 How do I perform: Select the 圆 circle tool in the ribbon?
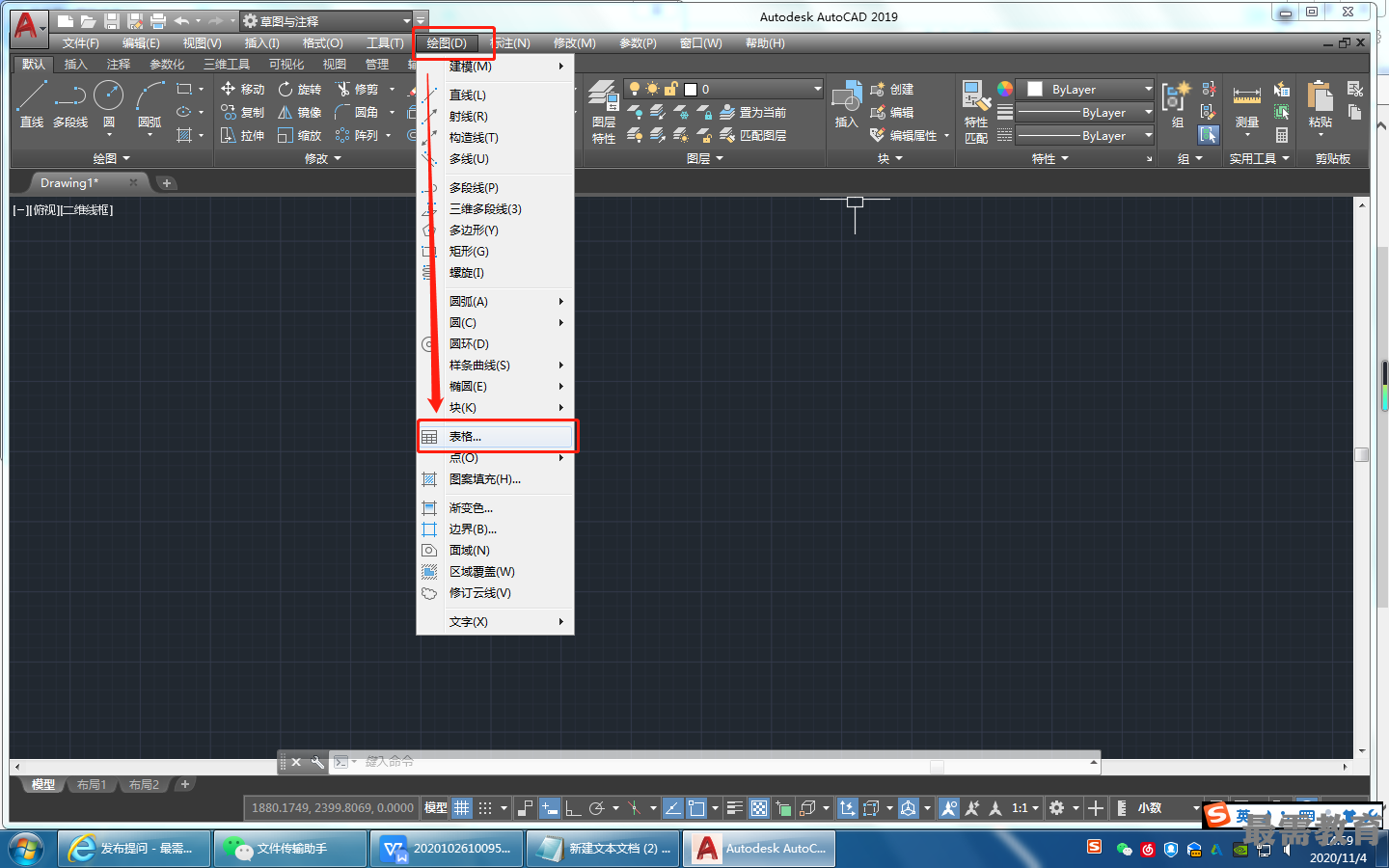tap(109, 104)
